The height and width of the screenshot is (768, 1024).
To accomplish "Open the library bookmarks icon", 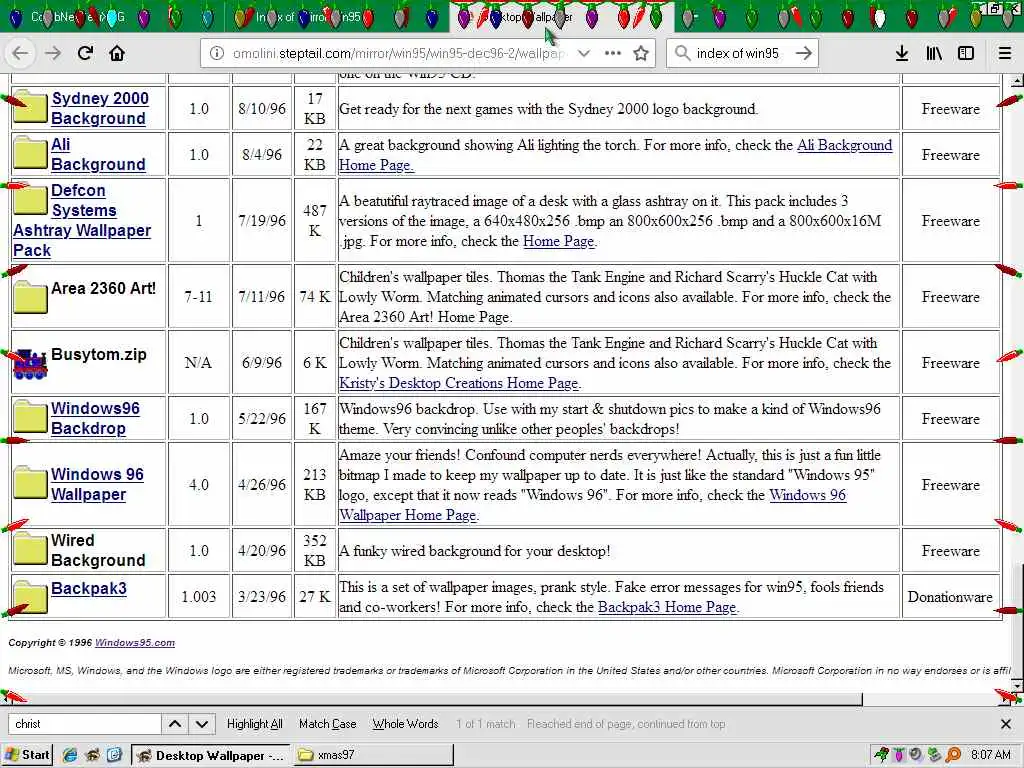I will coord(934,53).
